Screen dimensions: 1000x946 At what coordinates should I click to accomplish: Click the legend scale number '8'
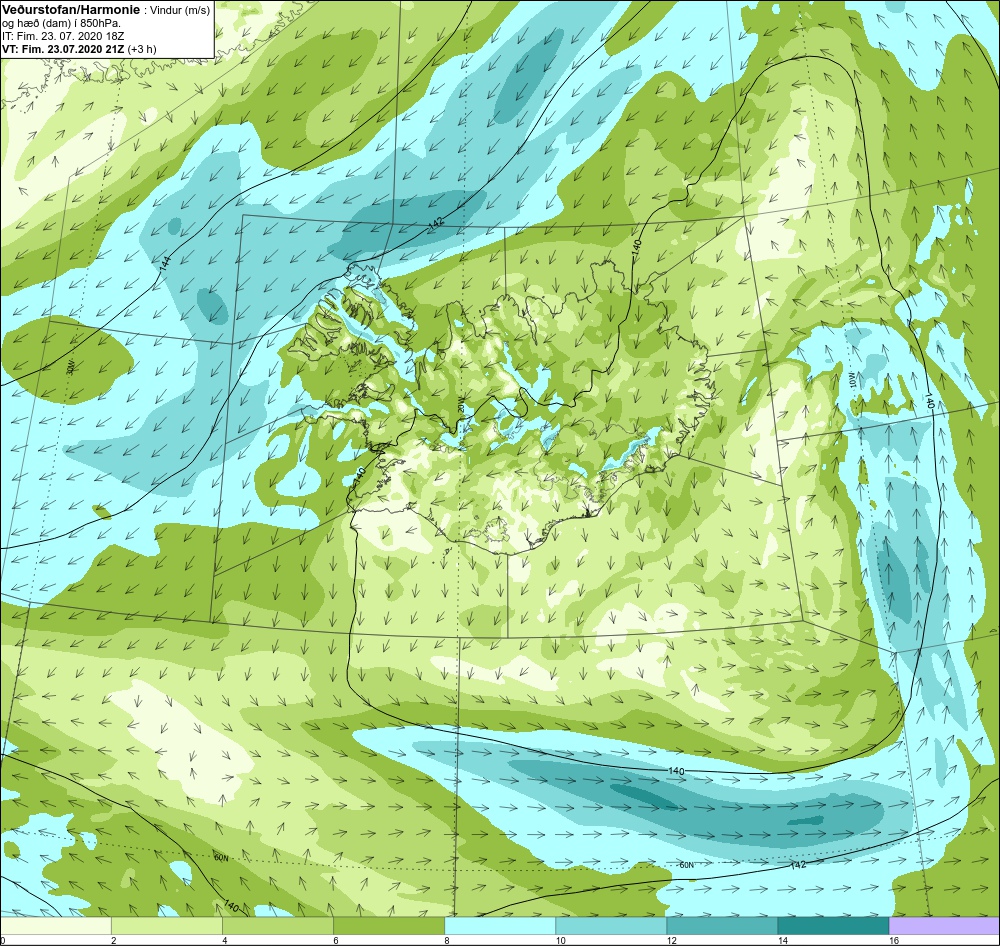[x=446, y=940]
